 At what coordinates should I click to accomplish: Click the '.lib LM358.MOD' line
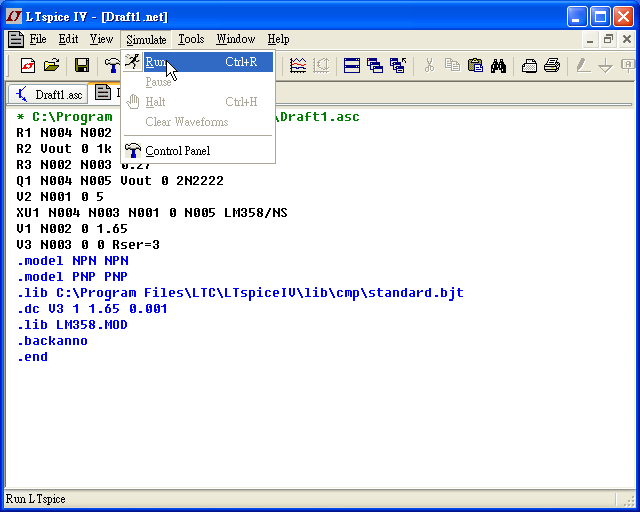tap(72, 325)
